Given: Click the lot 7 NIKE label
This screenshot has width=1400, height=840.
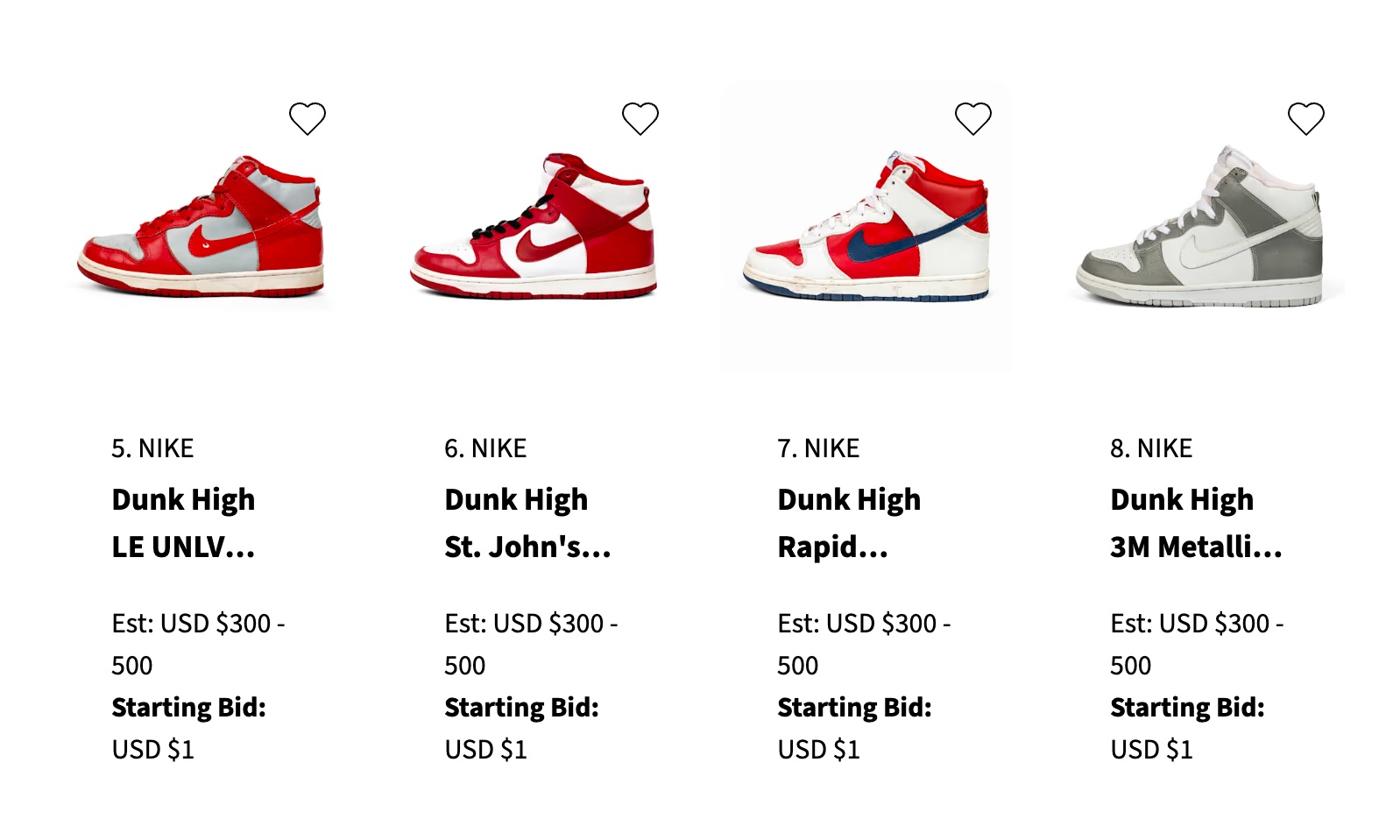Looking at the screenshot, I should (x=818, y=448).
